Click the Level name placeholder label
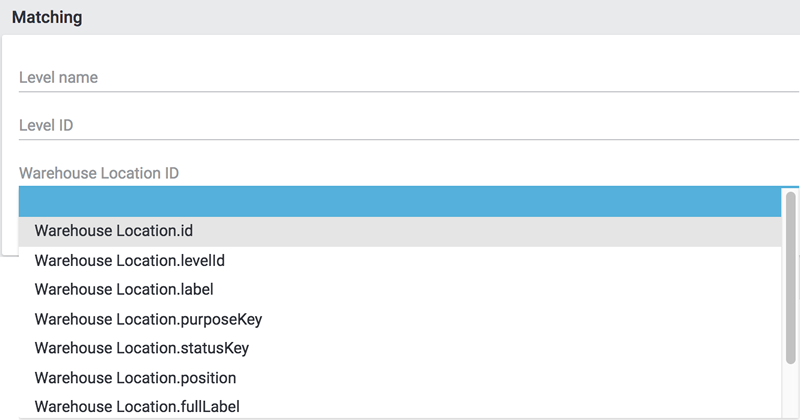The image size is (800, 420). [x=58, y=77]
